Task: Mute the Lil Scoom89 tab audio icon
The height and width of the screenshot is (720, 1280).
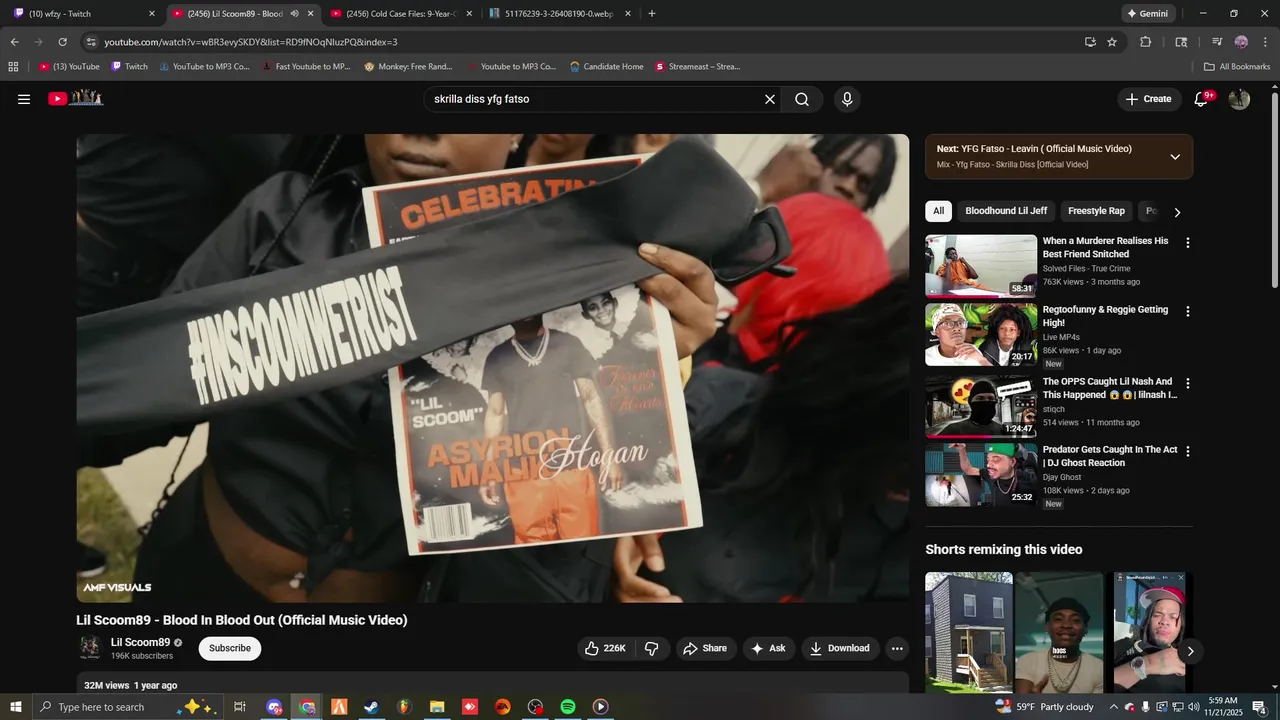Action: click(x=294, y=14)
